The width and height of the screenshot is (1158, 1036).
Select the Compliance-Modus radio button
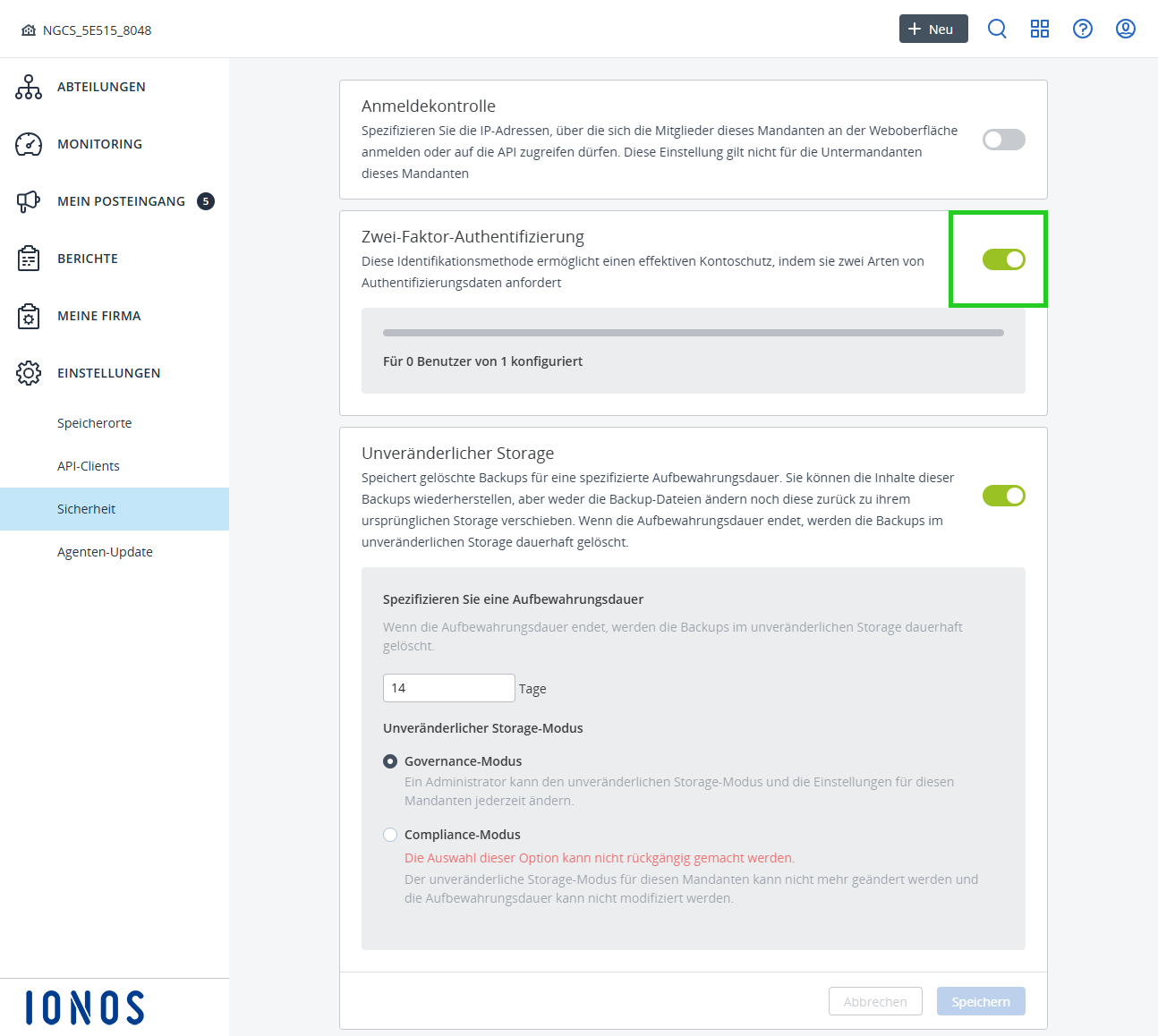(390, 834)
